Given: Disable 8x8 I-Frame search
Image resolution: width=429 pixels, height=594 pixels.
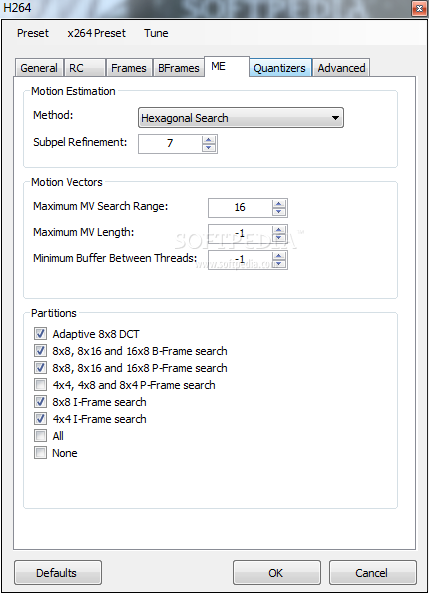Looking at the screenshot, I should click(x=41, y=402).
